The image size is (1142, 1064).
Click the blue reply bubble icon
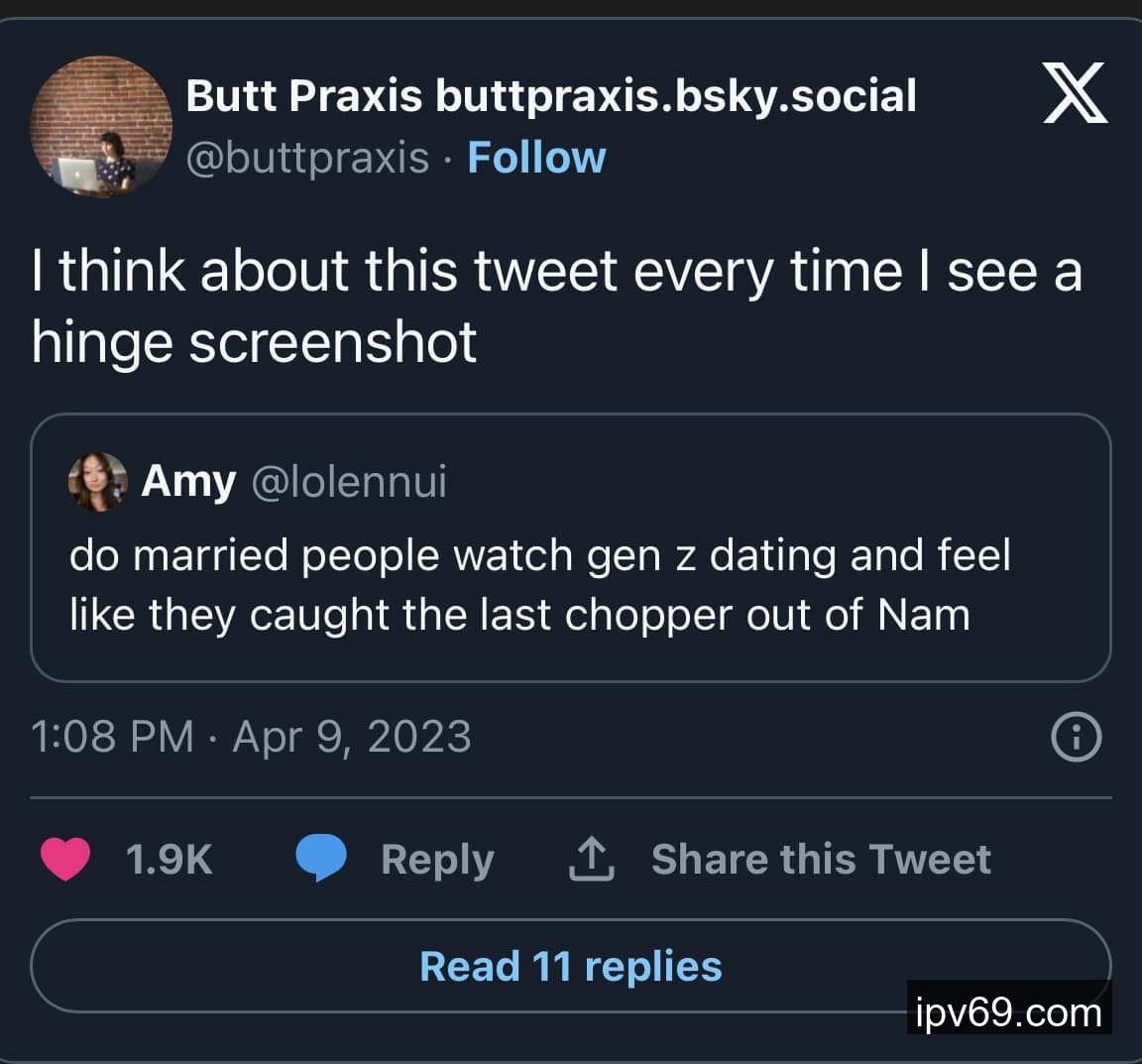(x=321, y=858)
